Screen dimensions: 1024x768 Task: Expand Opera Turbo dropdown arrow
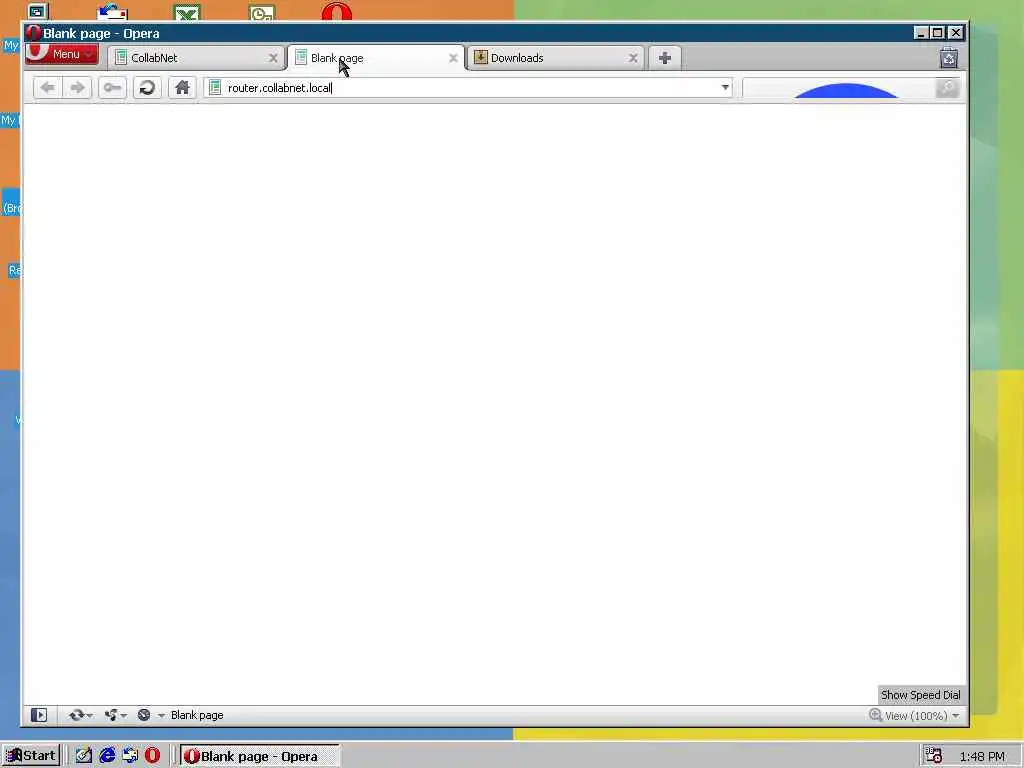[x=160, y=716]
